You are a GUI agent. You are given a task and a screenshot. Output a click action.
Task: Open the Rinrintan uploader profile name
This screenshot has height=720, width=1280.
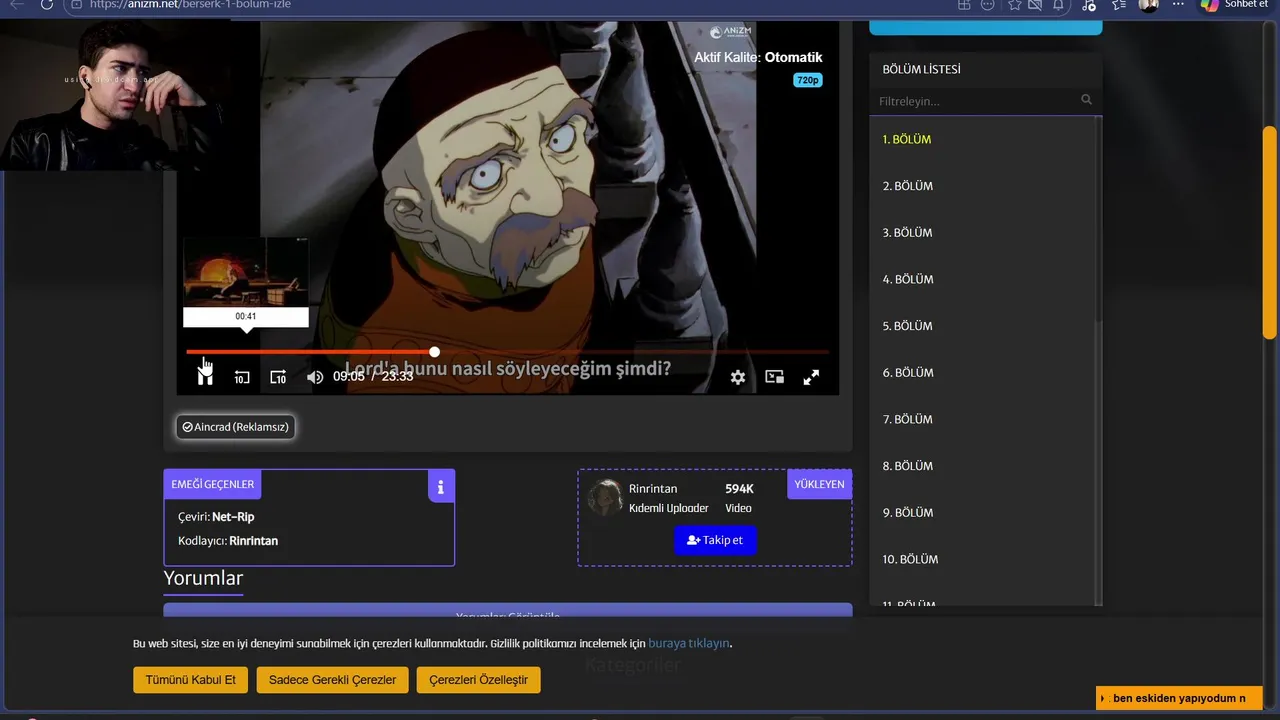point(653,489)
